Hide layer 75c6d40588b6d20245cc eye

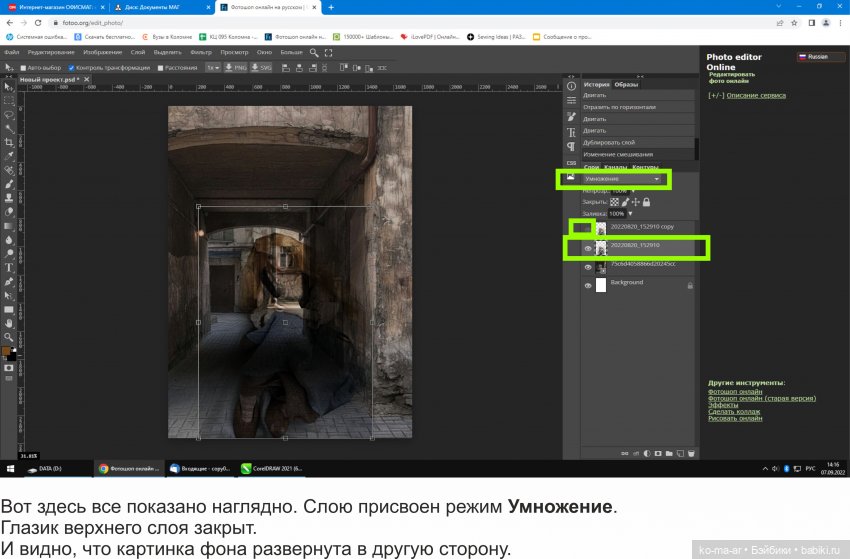pyautogui.click(x=588, y=267)
